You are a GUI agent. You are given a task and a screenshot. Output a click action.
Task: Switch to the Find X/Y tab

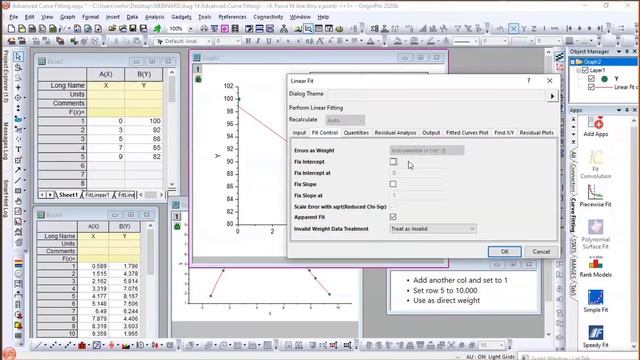click(504, 133)
